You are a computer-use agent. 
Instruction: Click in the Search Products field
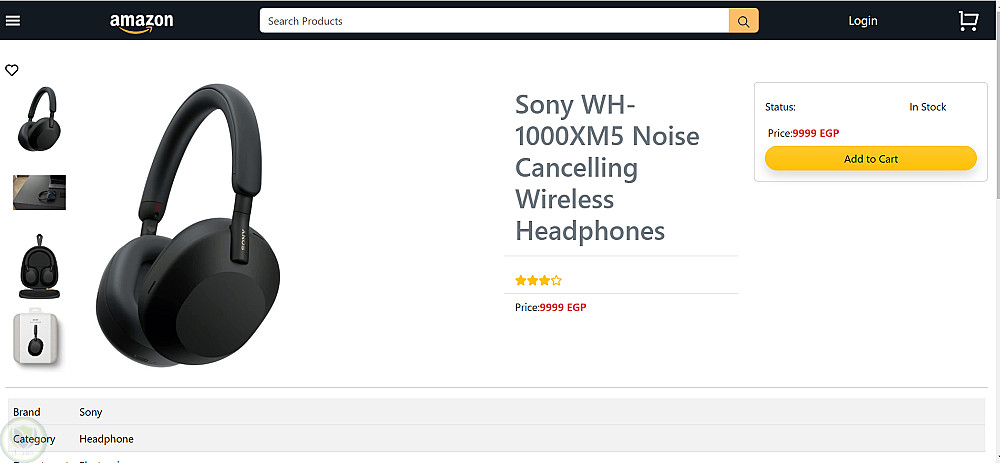(494, 21)
